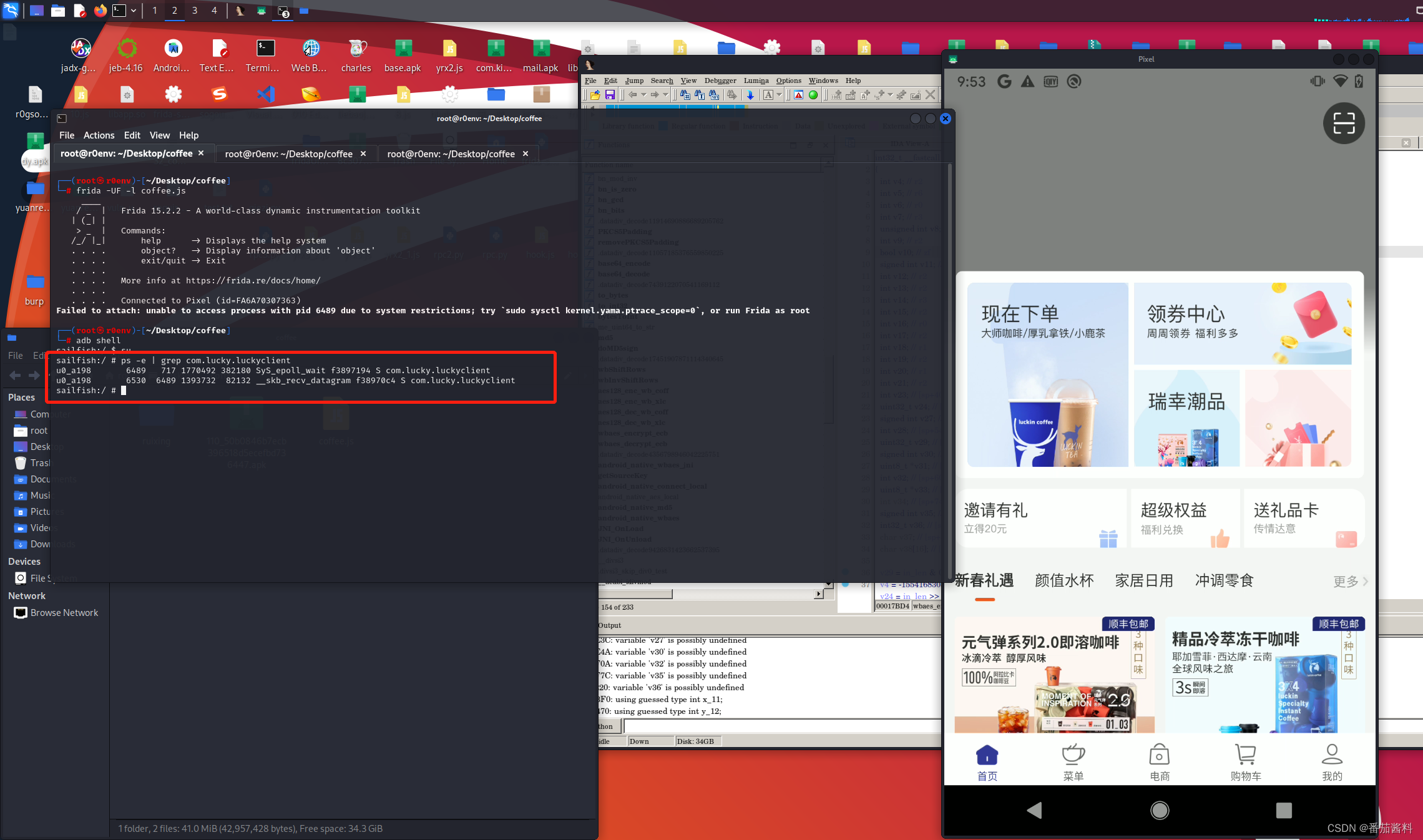Tap Android back navigation button
1423x840 pixels.
(x=1034, y=810)
